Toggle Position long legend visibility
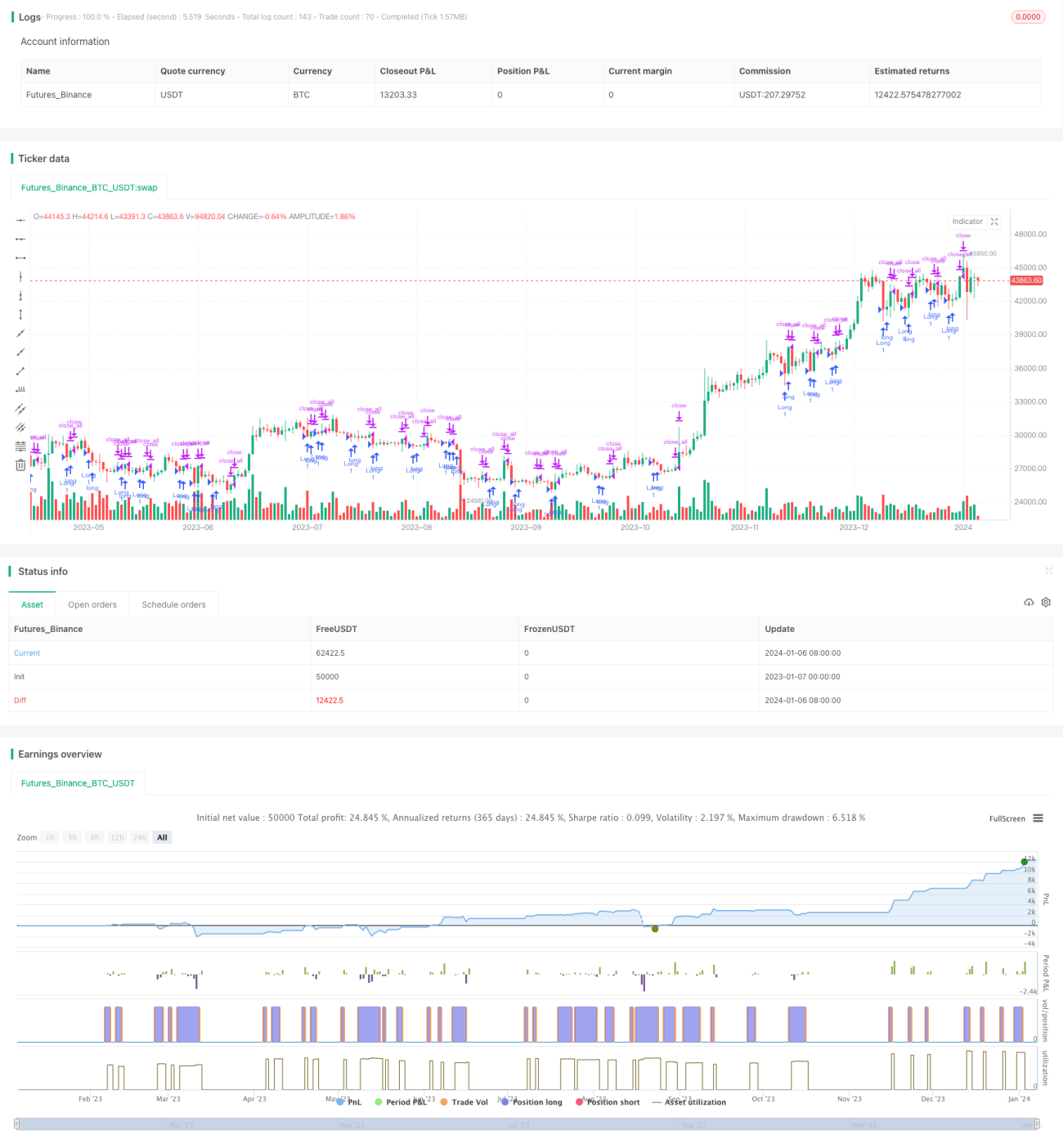 [x=531, y=1102]
